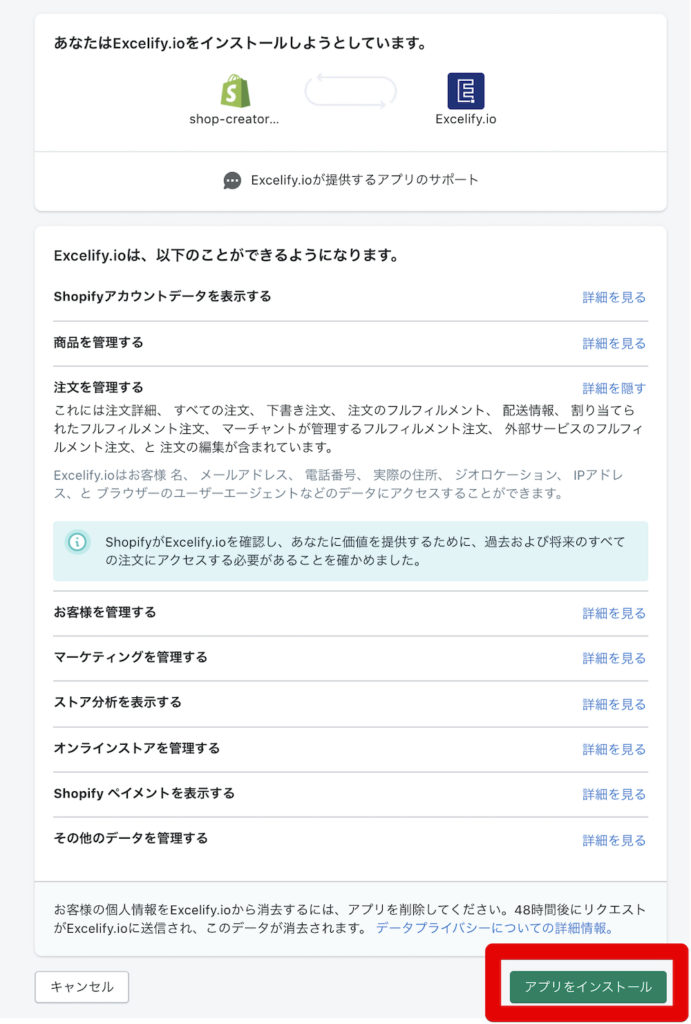Image resolution: width=691 pixels, height=1024 pixels.
Task: Click the shop-creator... store name label
Action: [x=234, y=120]
